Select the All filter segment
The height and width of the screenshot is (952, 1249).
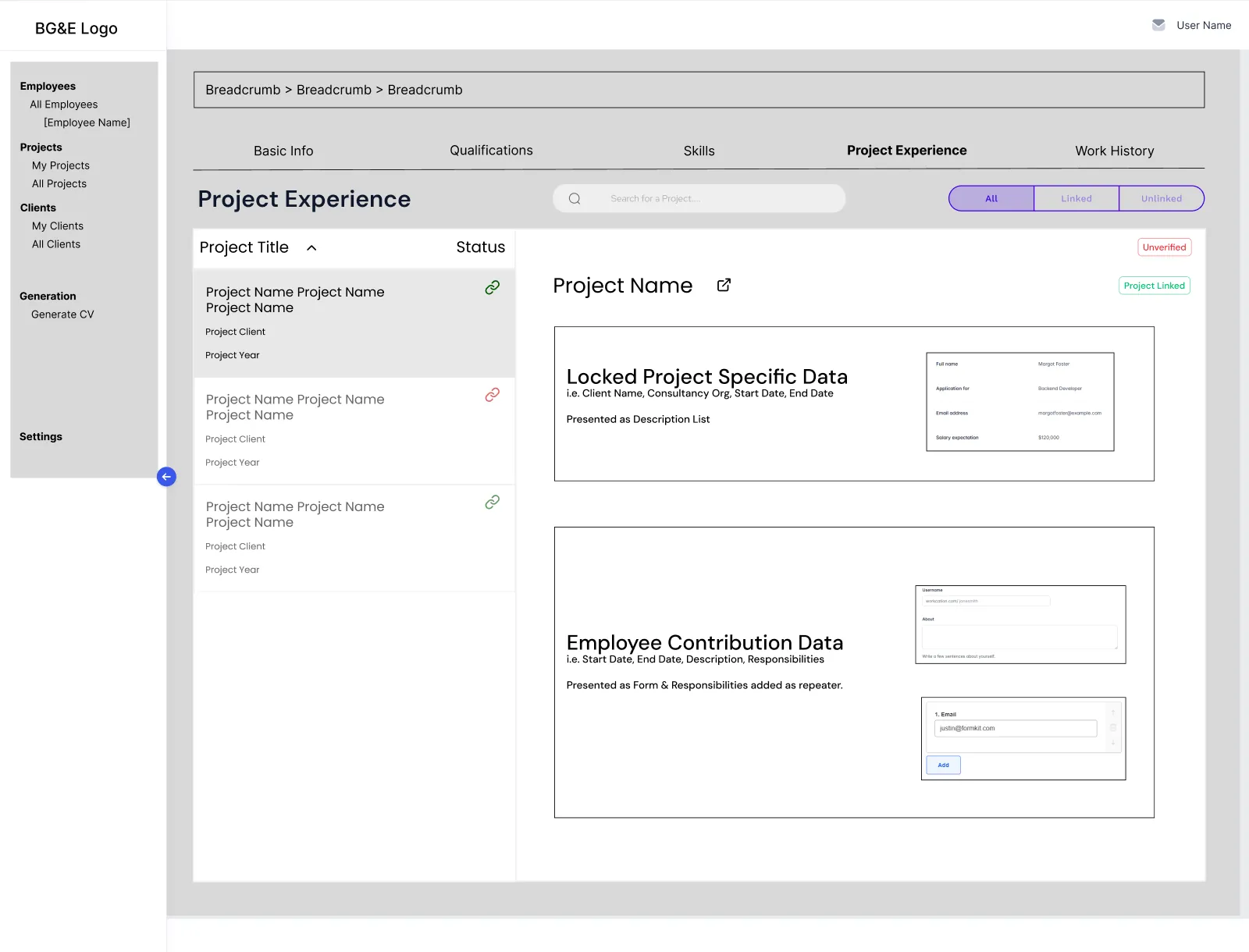pyautogui.click(x=991, y=198)
